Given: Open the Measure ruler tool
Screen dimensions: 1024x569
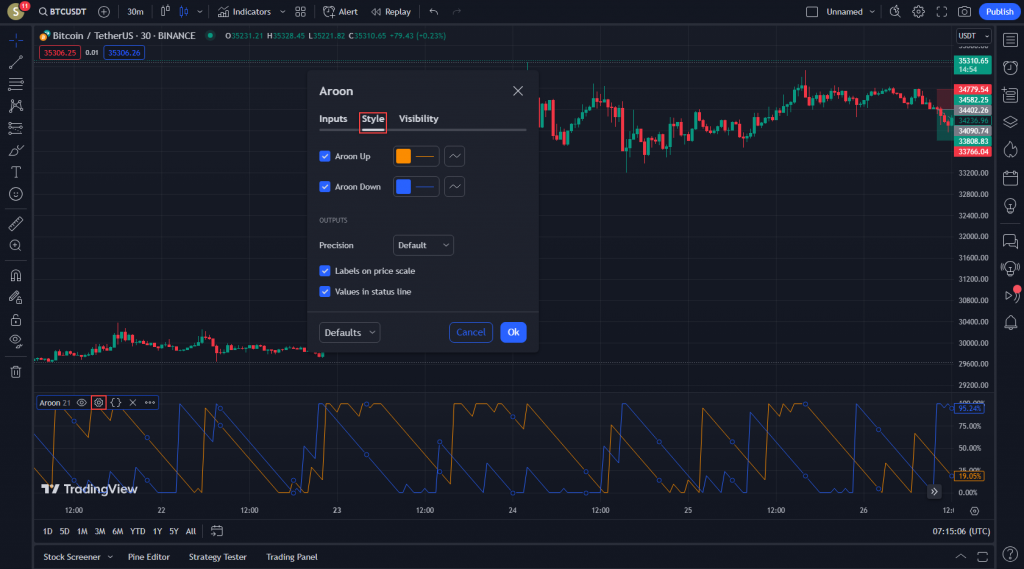Looking at the screenshot, I should pyautogui.click(x=16, y=223).
